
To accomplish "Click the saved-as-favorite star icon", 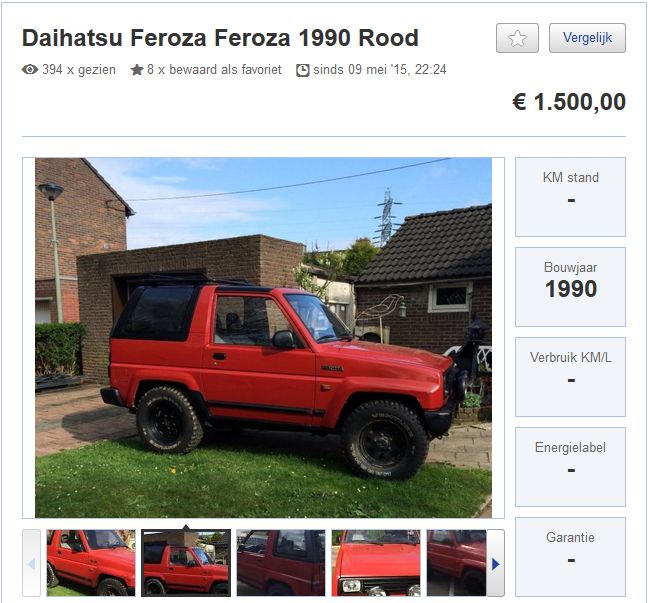I will pos(137,70).
